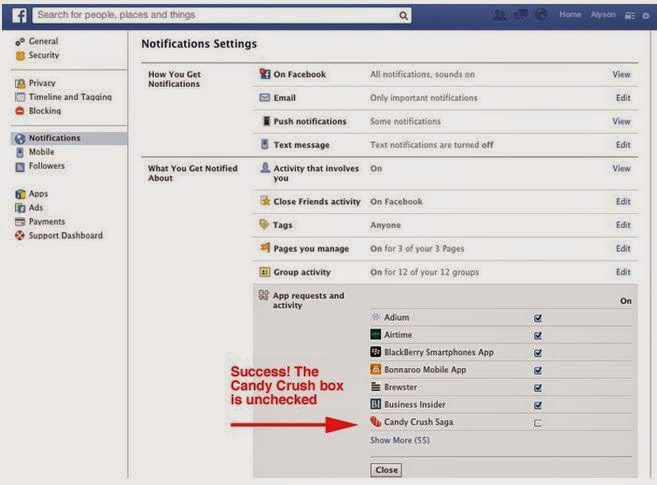The width and height of the screenshot is (657, 485).
Task: Click the On Facebook row icon
Action: click(x=264, y=74)
